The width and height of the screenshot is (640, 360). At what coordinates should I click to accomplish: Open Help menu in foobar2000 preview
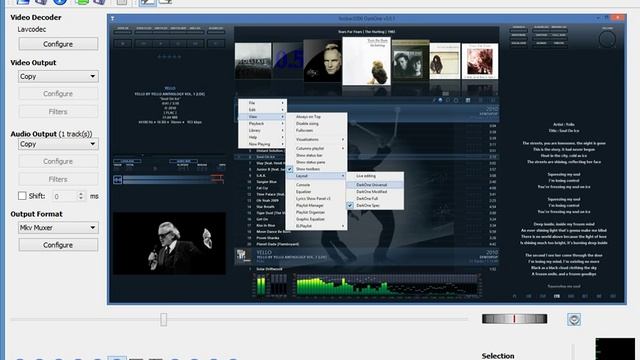(x=262, y=138)
